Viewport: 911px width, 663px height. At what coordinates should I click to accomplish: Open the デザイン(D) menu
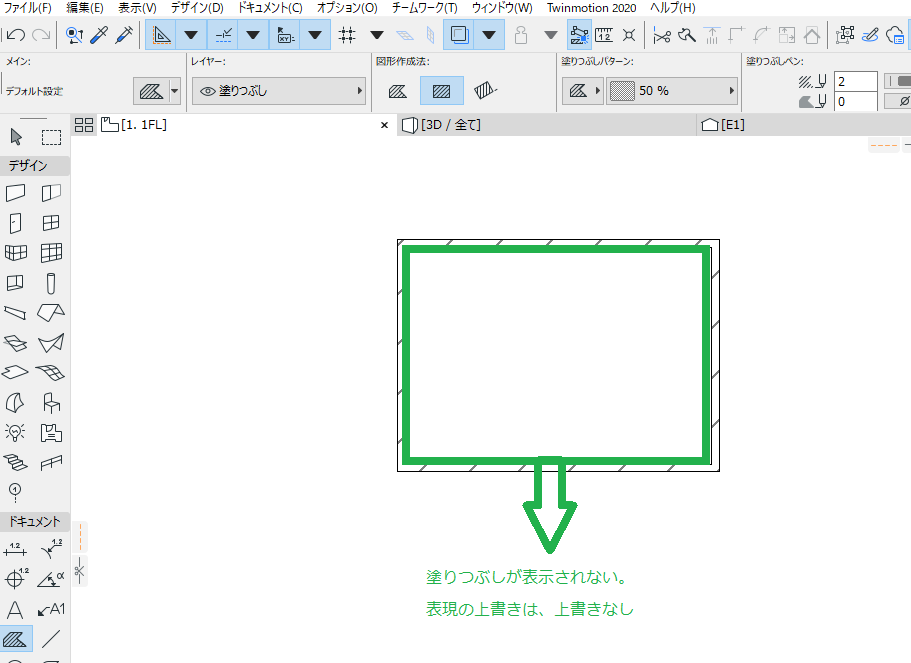coord(197,8)
